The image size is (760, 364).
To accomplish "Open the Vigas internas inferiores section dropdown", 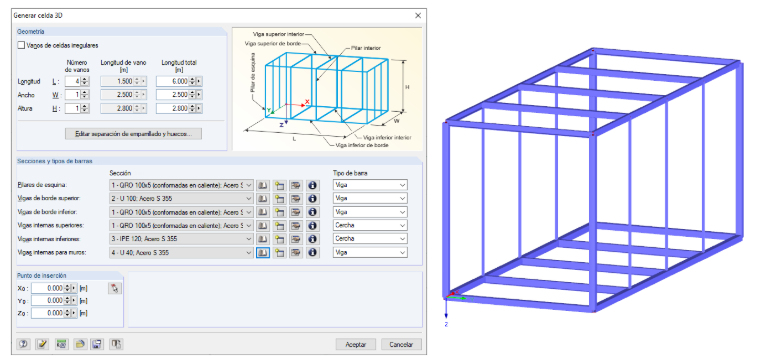I will pyautogui.click(x=181, y=239).
